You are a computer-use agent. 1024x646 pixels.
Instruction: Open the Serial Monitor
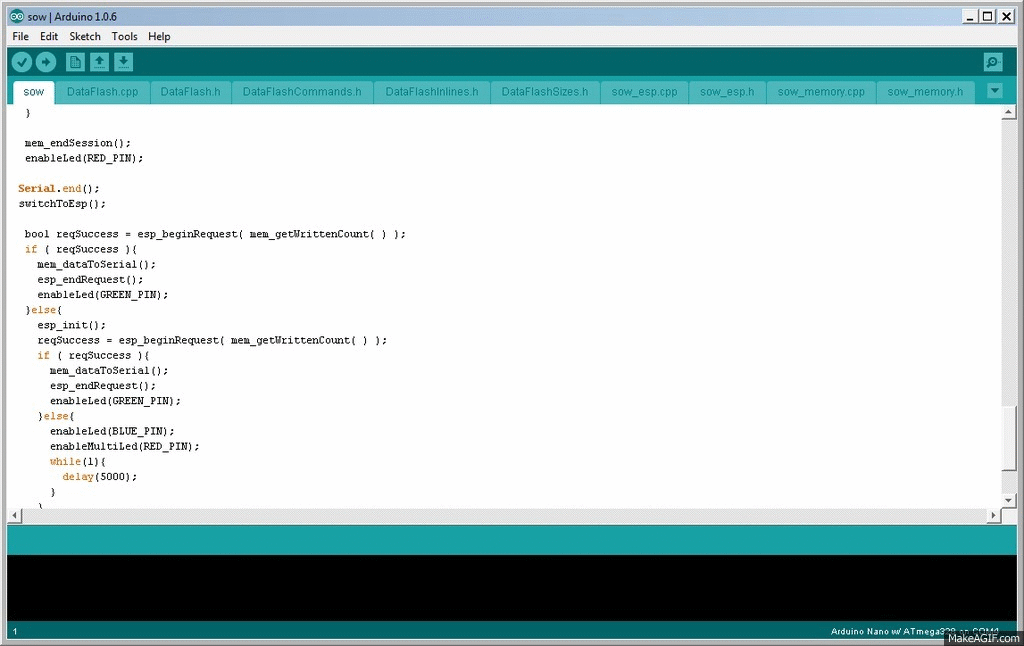click(x=992, y=62)
